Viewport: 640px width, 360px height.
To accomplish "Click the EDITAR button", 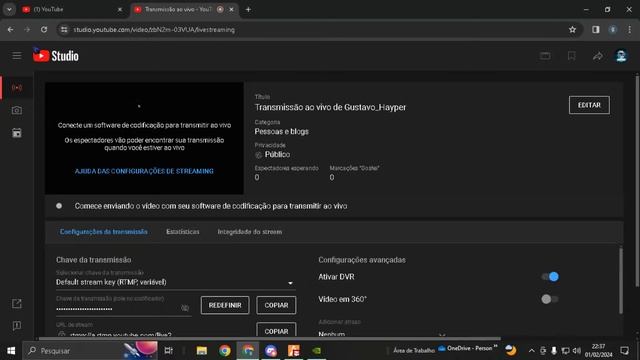I will [589, 105].
